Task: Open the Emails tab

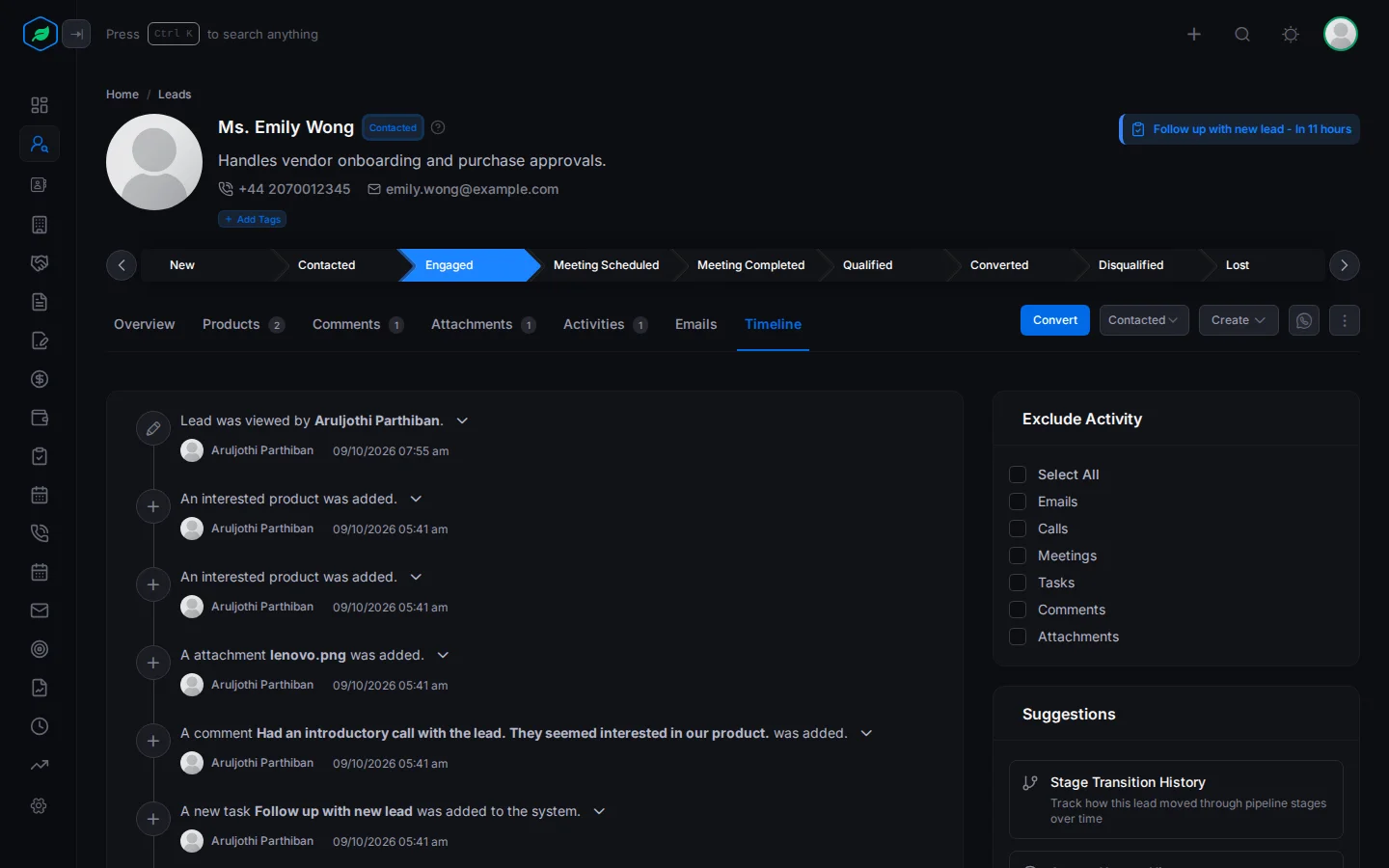Action: point(696,324)
